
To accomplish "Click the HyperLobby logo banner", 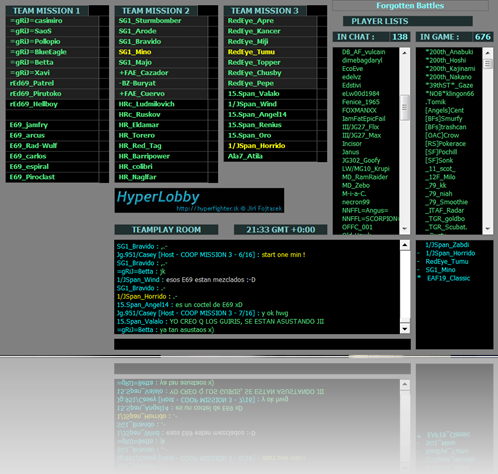I will 199,200.
